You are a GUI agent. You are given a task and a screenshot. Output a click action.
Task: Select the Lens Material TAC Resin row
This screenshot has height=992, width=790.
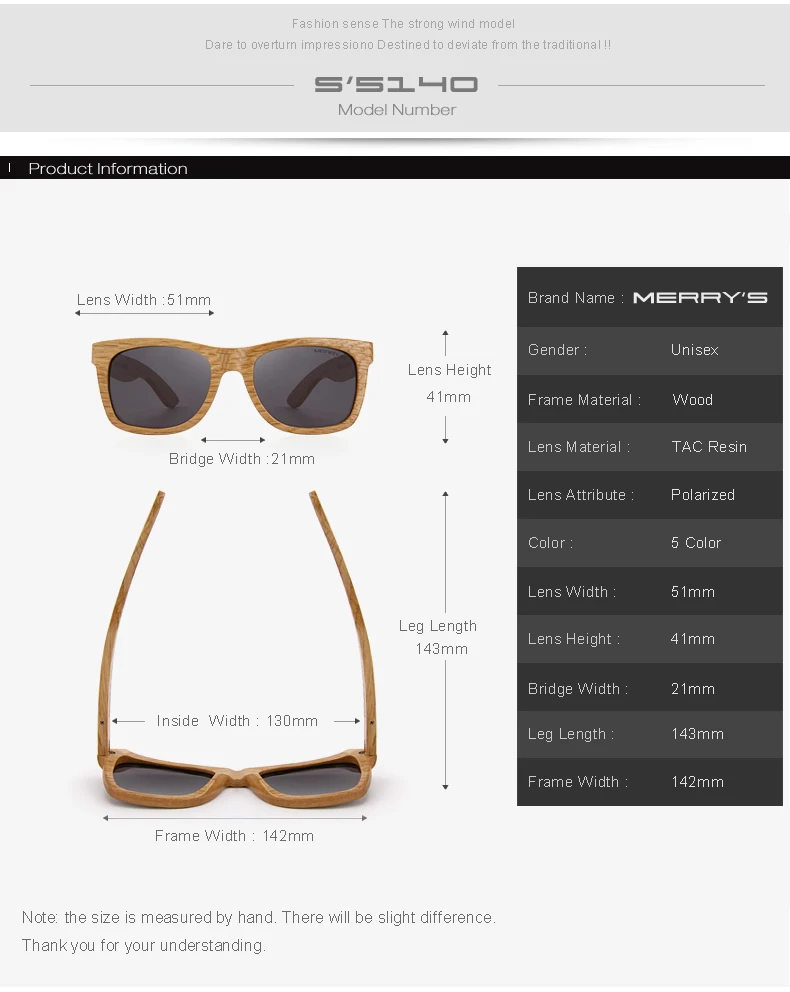[x=650, y=447]
